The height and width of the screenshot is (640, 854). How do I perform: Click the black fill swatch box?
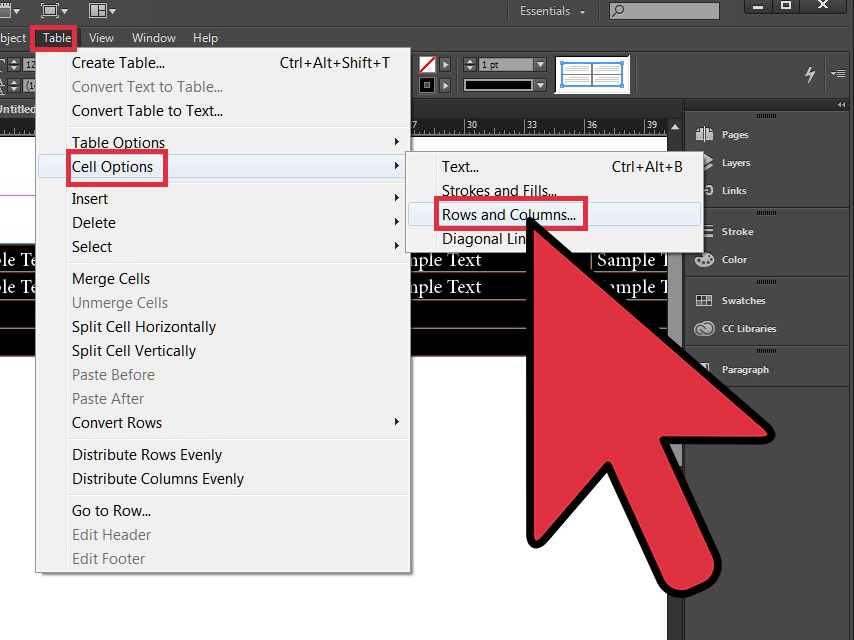coord(427,86)
